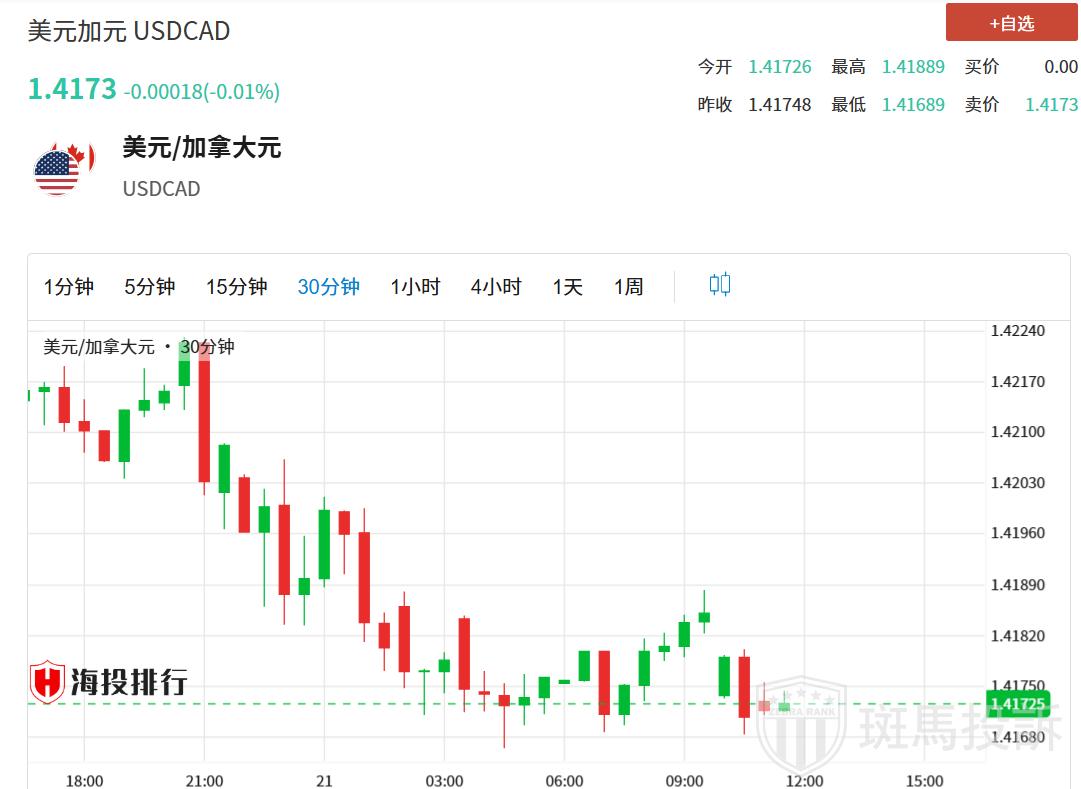This screenshot has width=1081, height=789.
Task: Switch chart to 1小时 timeframe
Action: pos(415,287)
